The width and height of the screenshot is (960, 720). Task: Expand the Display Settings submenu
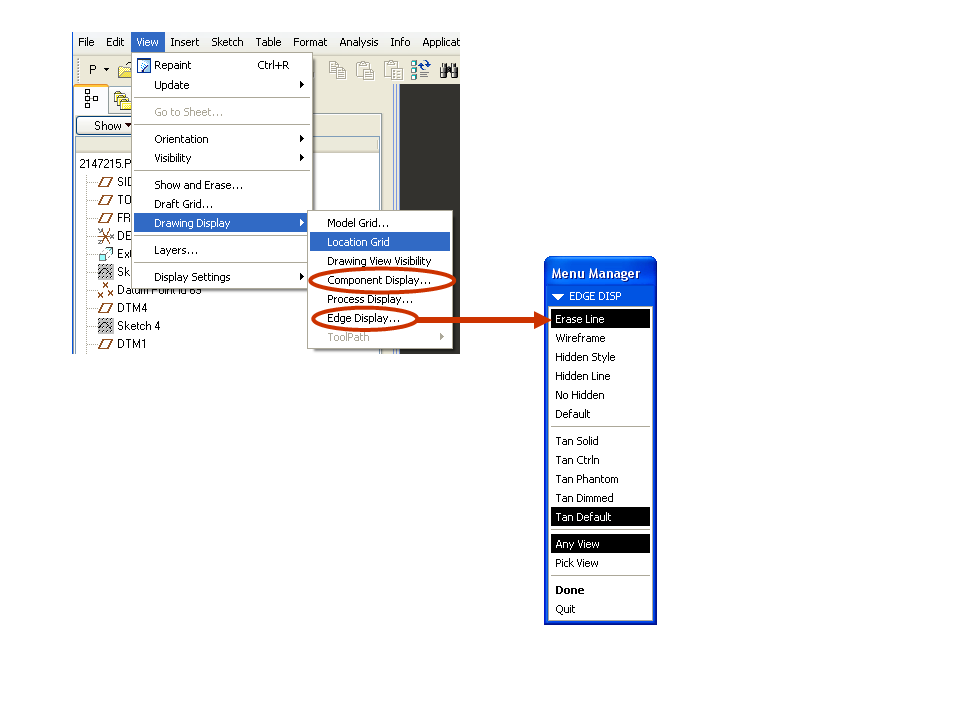223,277
